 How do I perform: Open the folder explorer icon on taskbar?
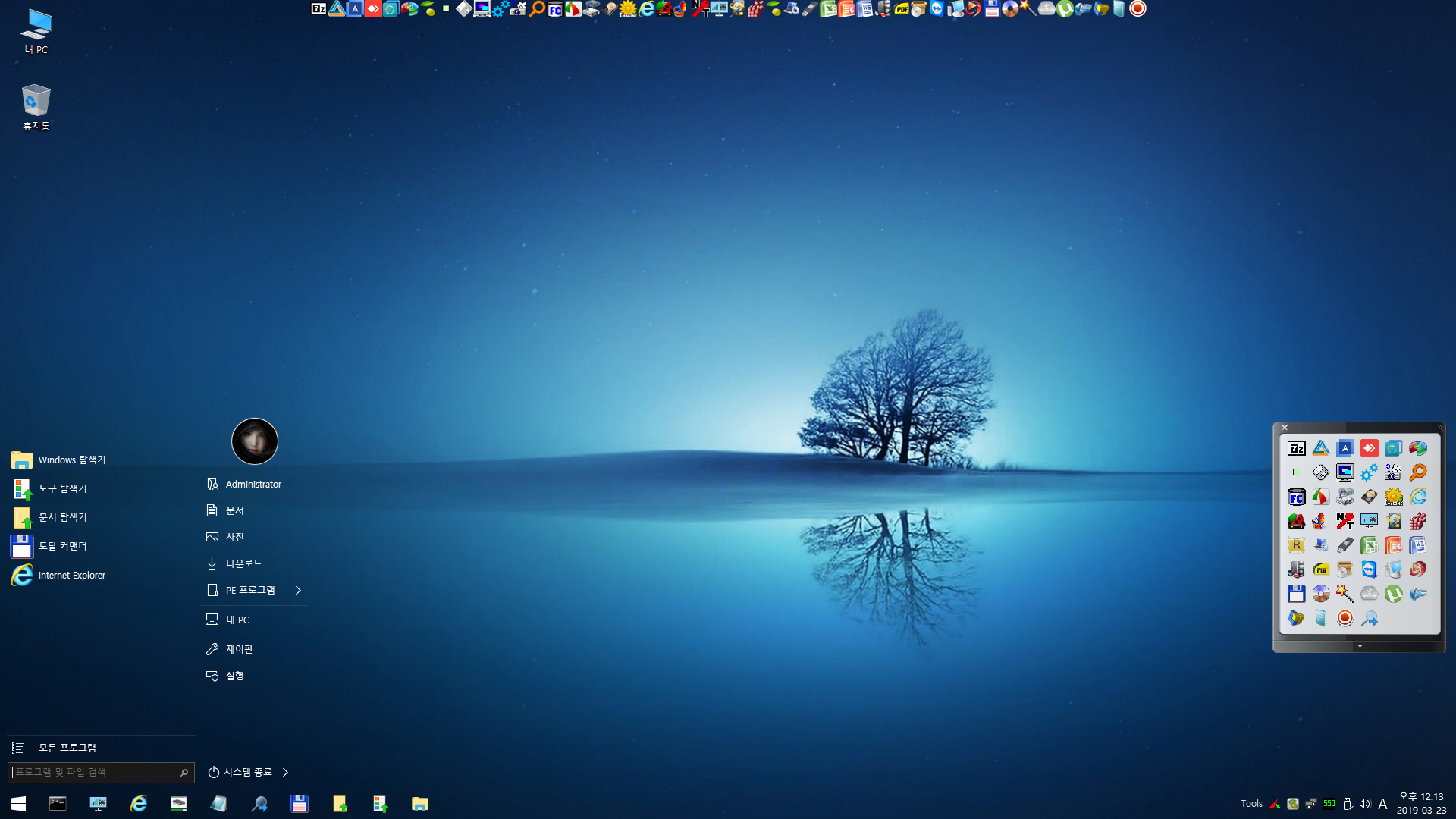click(419, 803)
